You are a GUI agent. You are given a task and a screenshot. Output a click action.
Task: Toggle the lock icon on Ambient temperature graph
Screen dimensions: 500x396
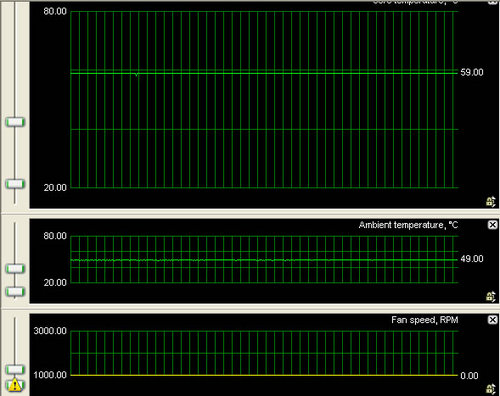tap(490, 296)
